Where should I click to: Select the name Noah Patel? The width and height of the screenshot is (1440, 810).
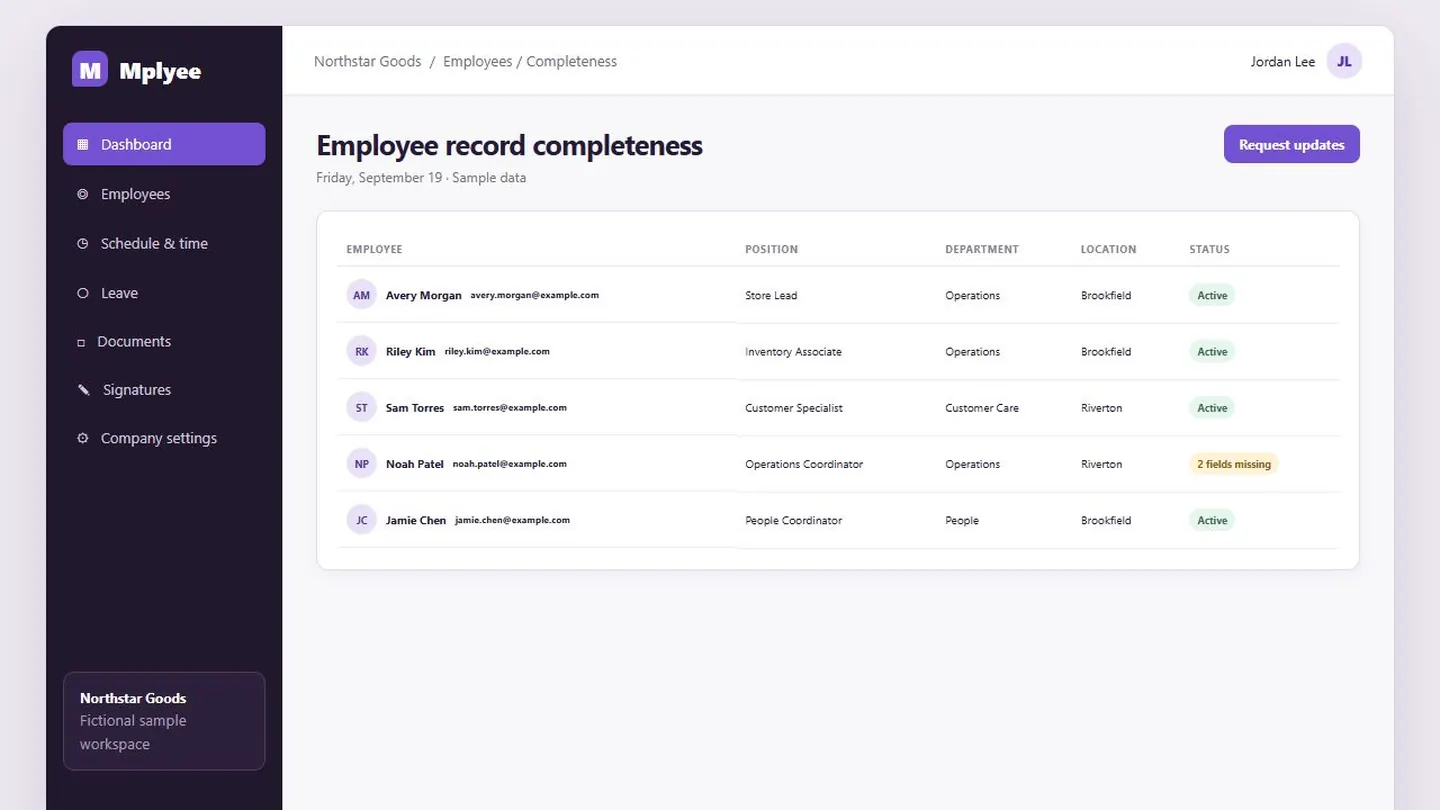click(x=415, y=464)
